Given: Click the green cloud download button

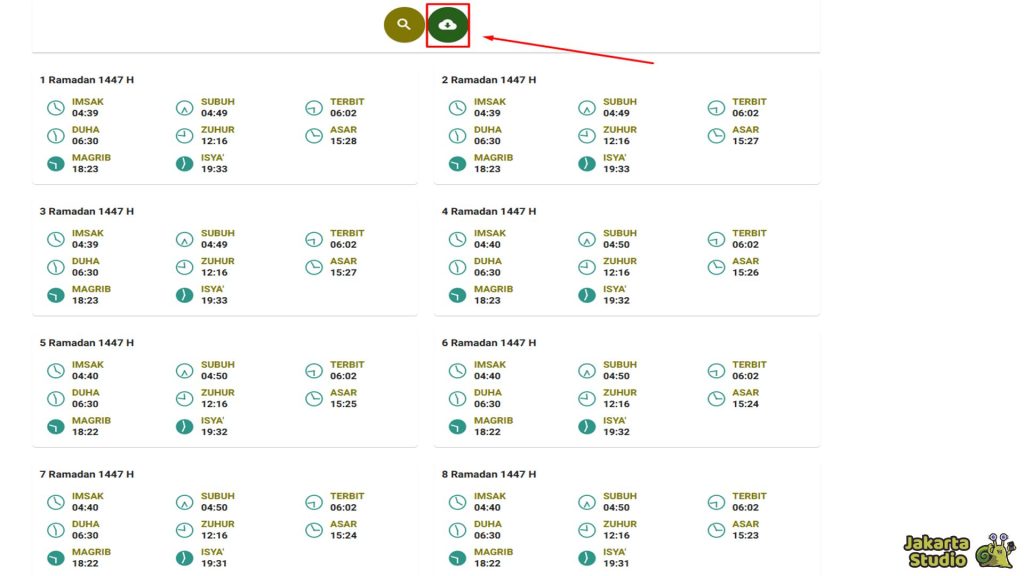Looking at the screenshot, I should tap(448, 25).
